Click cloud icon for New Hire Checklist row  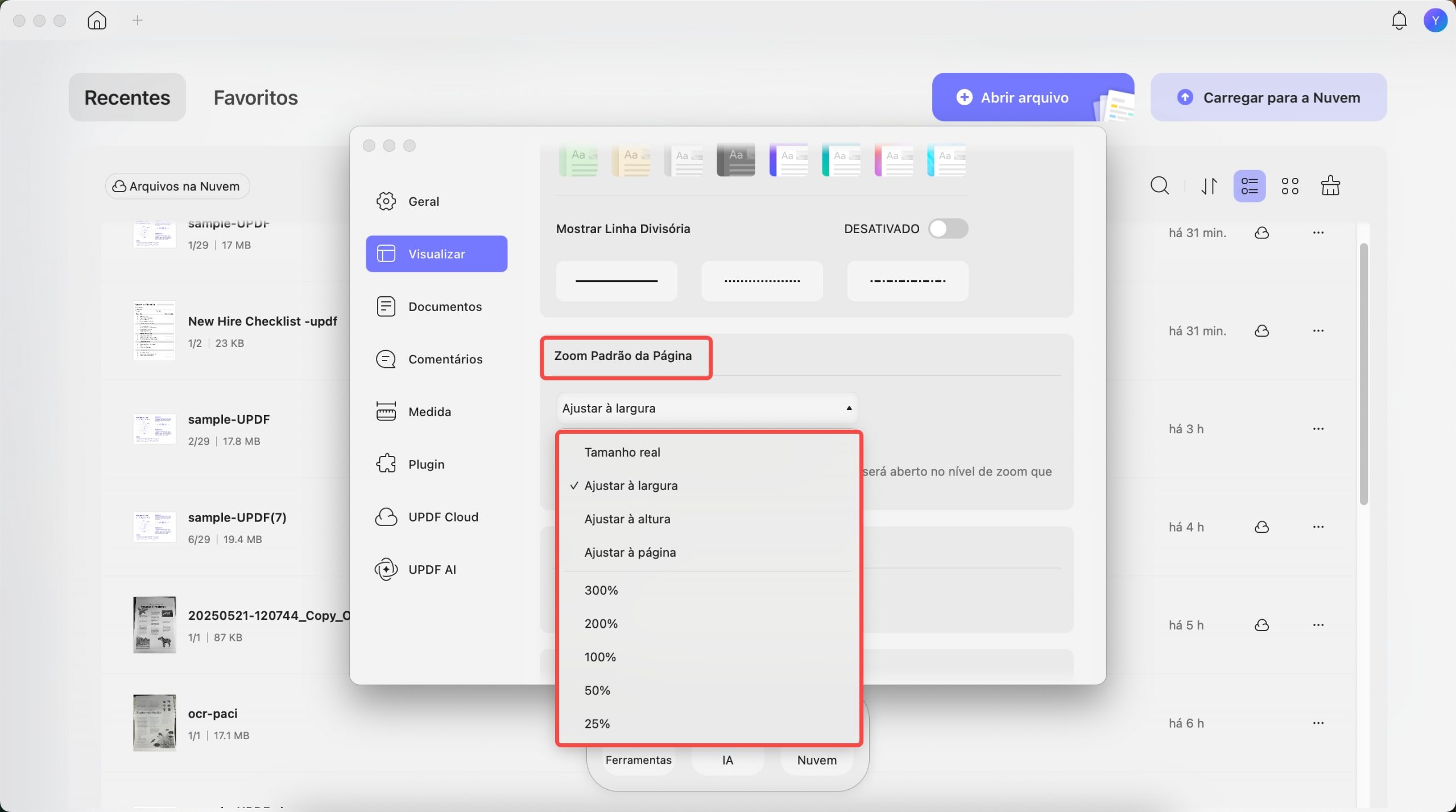tap(1261, 331)
